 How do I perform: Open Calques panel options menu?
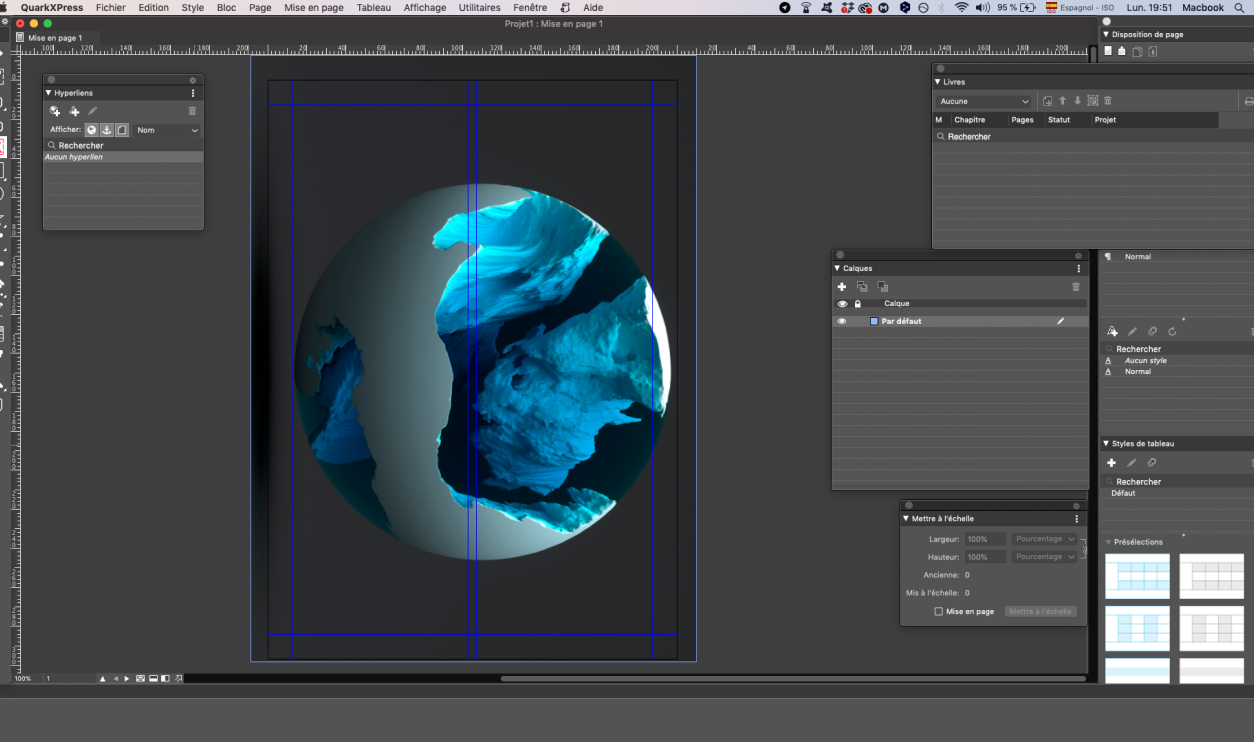point(1078,269)
